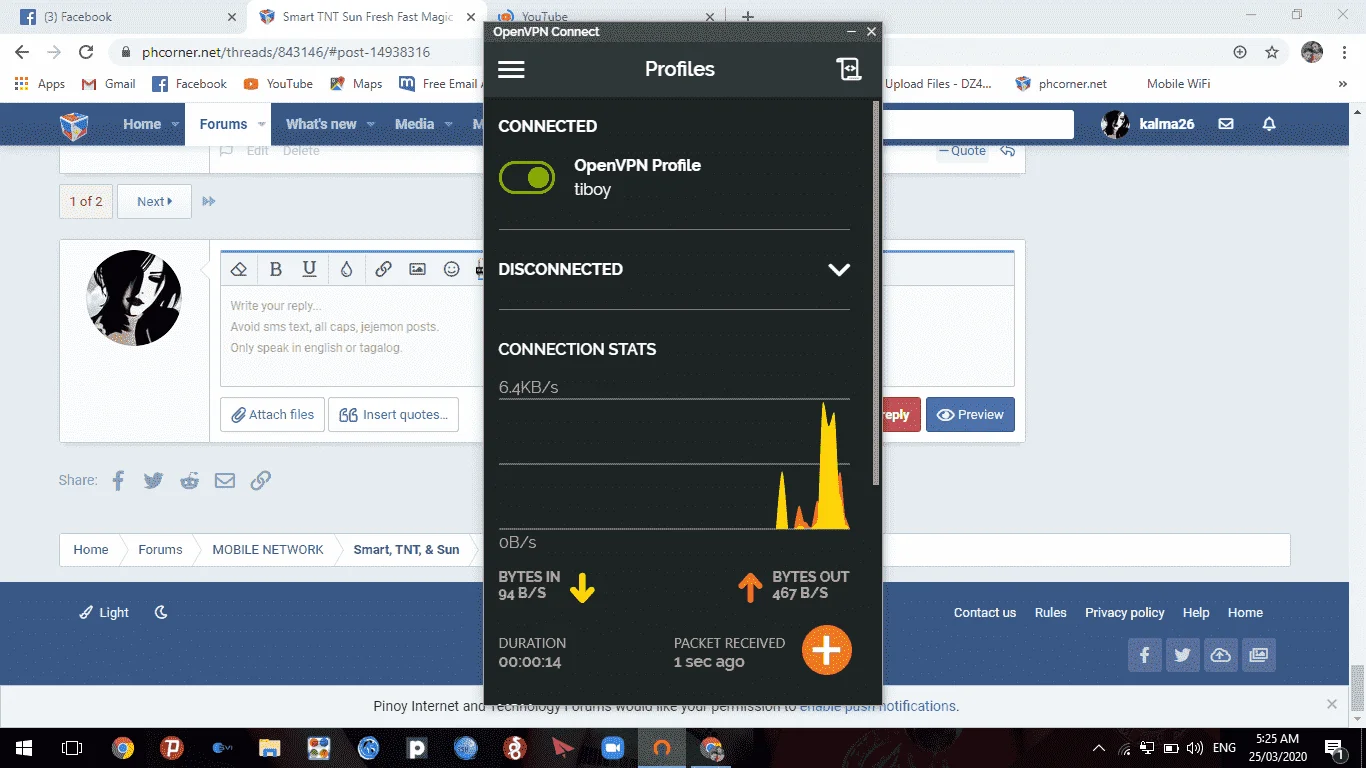Open the smilies emoji picker

452,269
